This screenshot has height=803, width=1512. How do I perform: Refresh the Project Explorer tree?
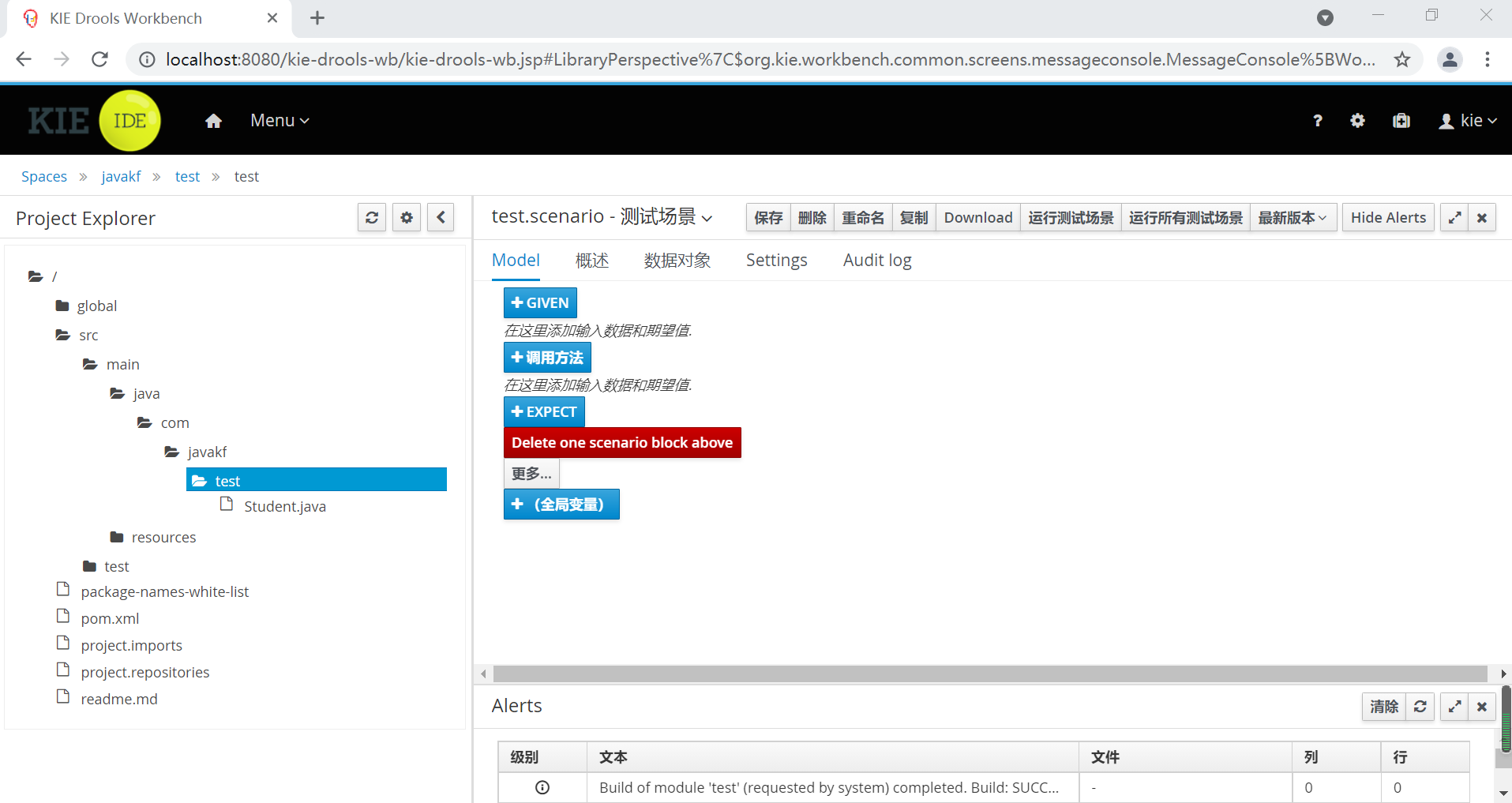371,217
